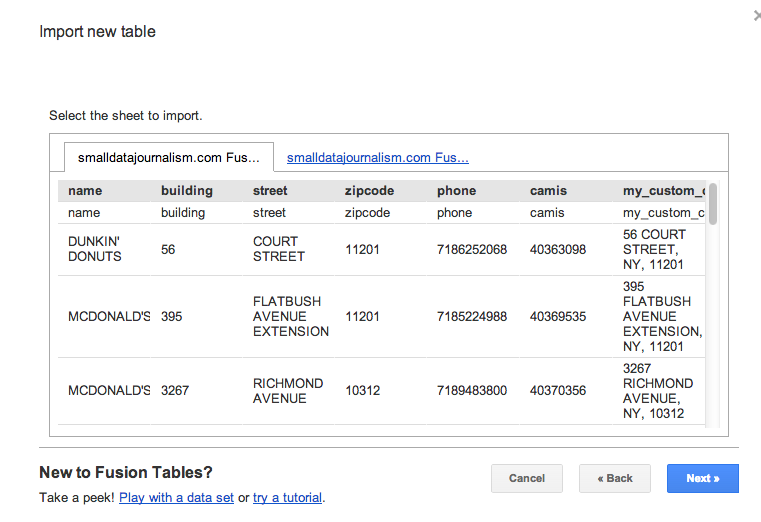The height and width of the screenshot is (522, 761).
Task: Select the DUNKIN' DONUTS name cell
Action: tap(104, 249)
